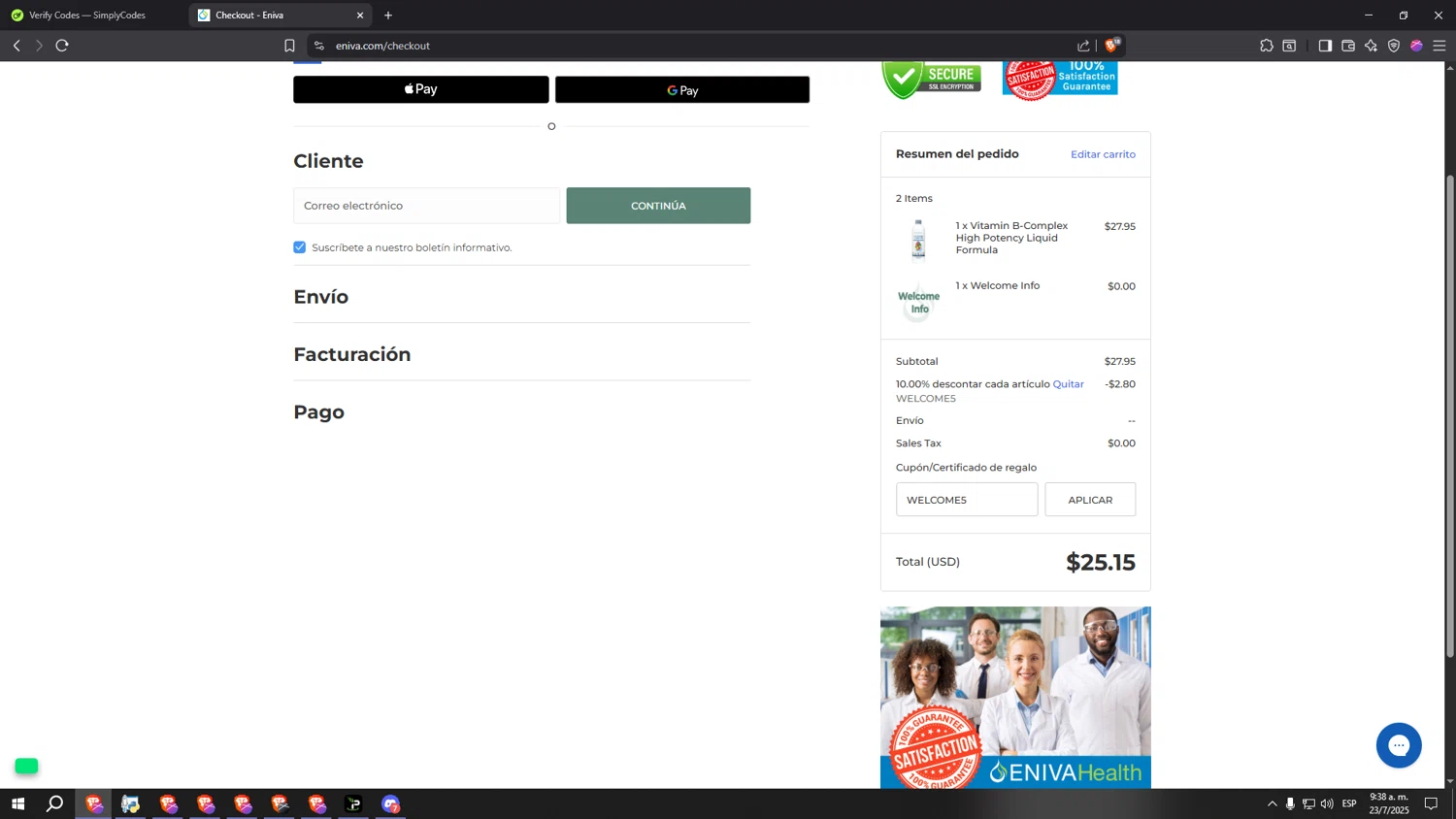Click the $25.15 total amount
This screenshot has height=819, width=1456.
[x=1101, y=562]
